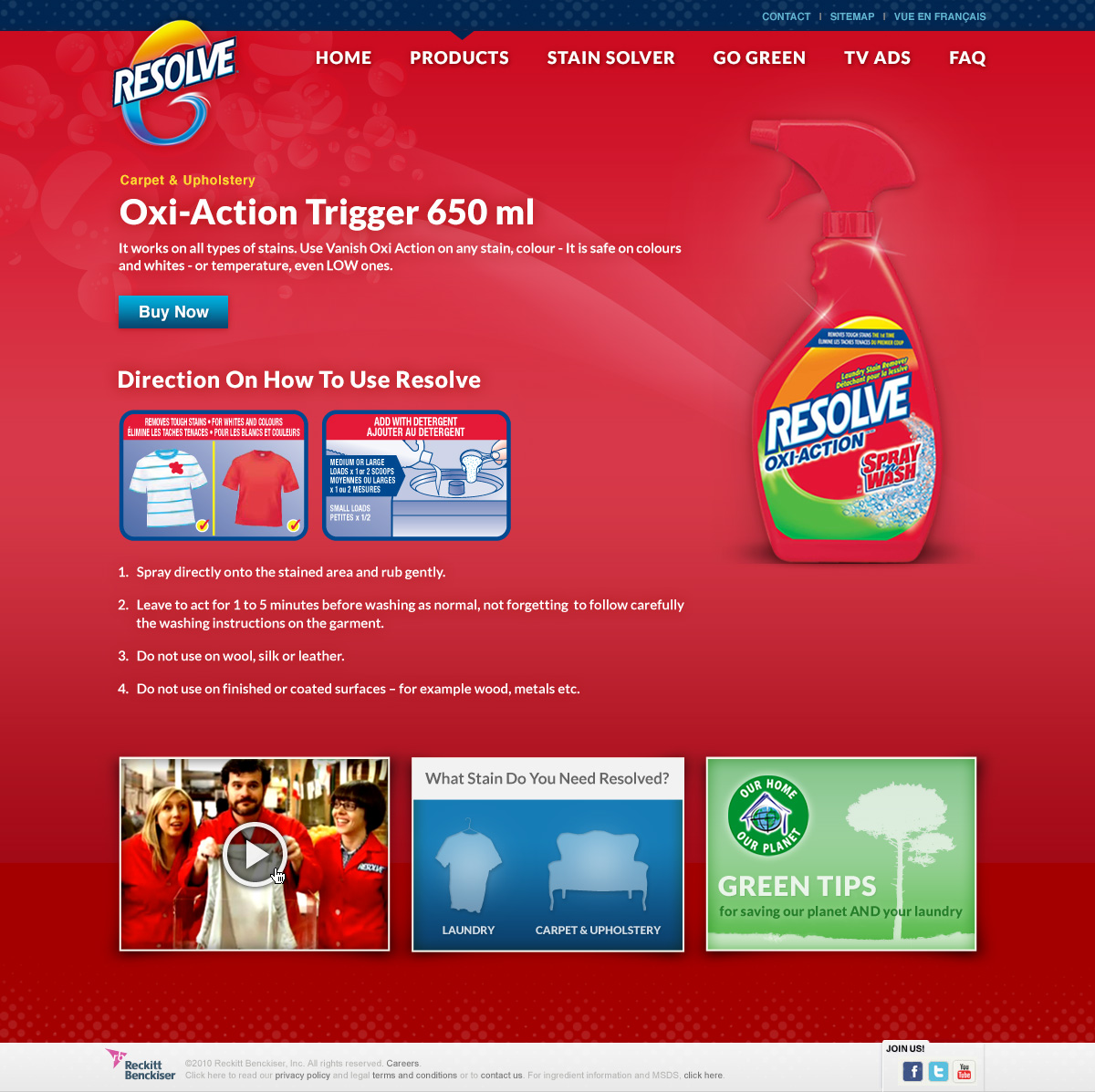Open the privacy policy link in footer
Image resolution: width=1095 pixels, height=1092 pixels.
point(302,1076)
